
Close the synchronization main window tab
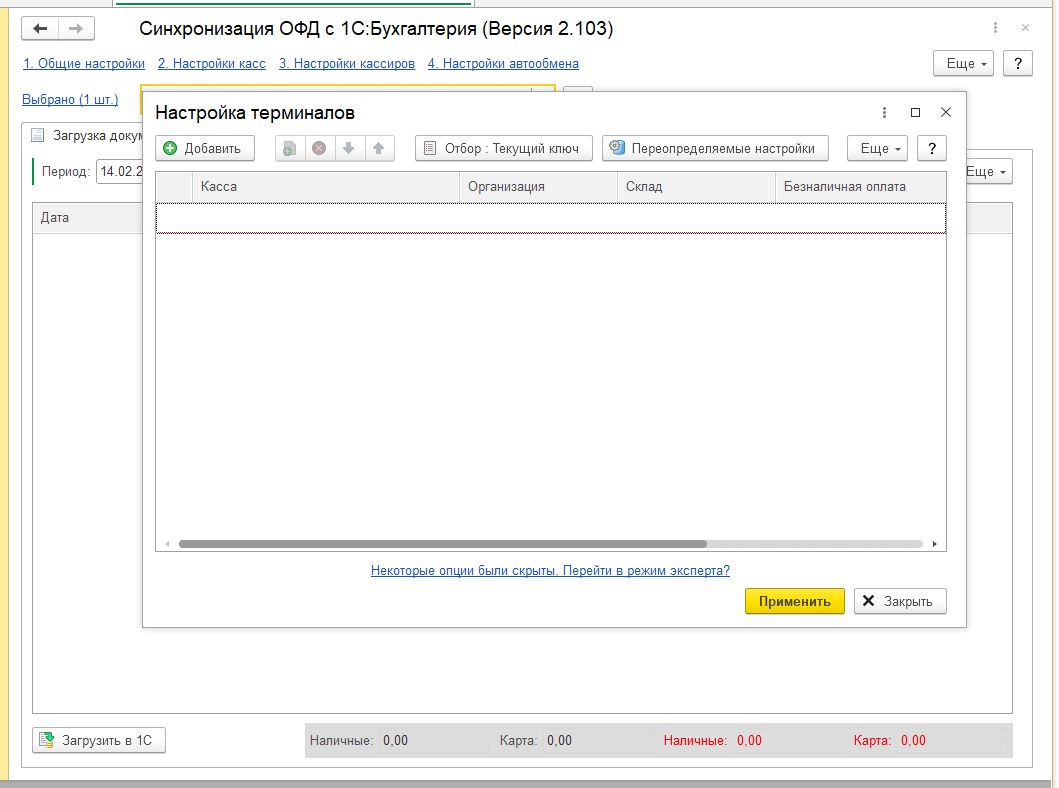(x=1025, y=28)
